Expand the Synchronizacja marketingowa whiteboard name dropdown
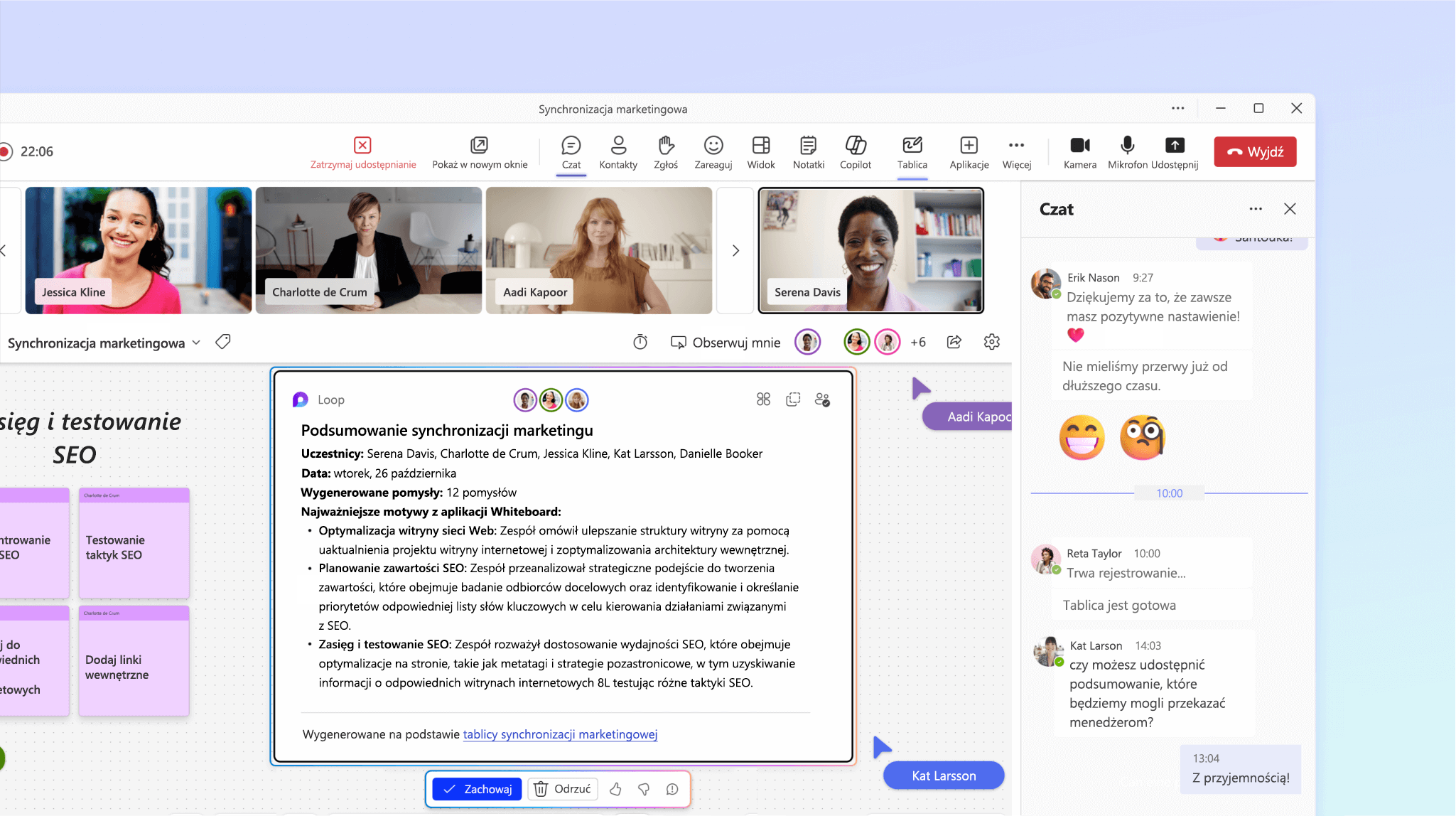Viewport: 1456px width, 816px height. click(196, 343)
